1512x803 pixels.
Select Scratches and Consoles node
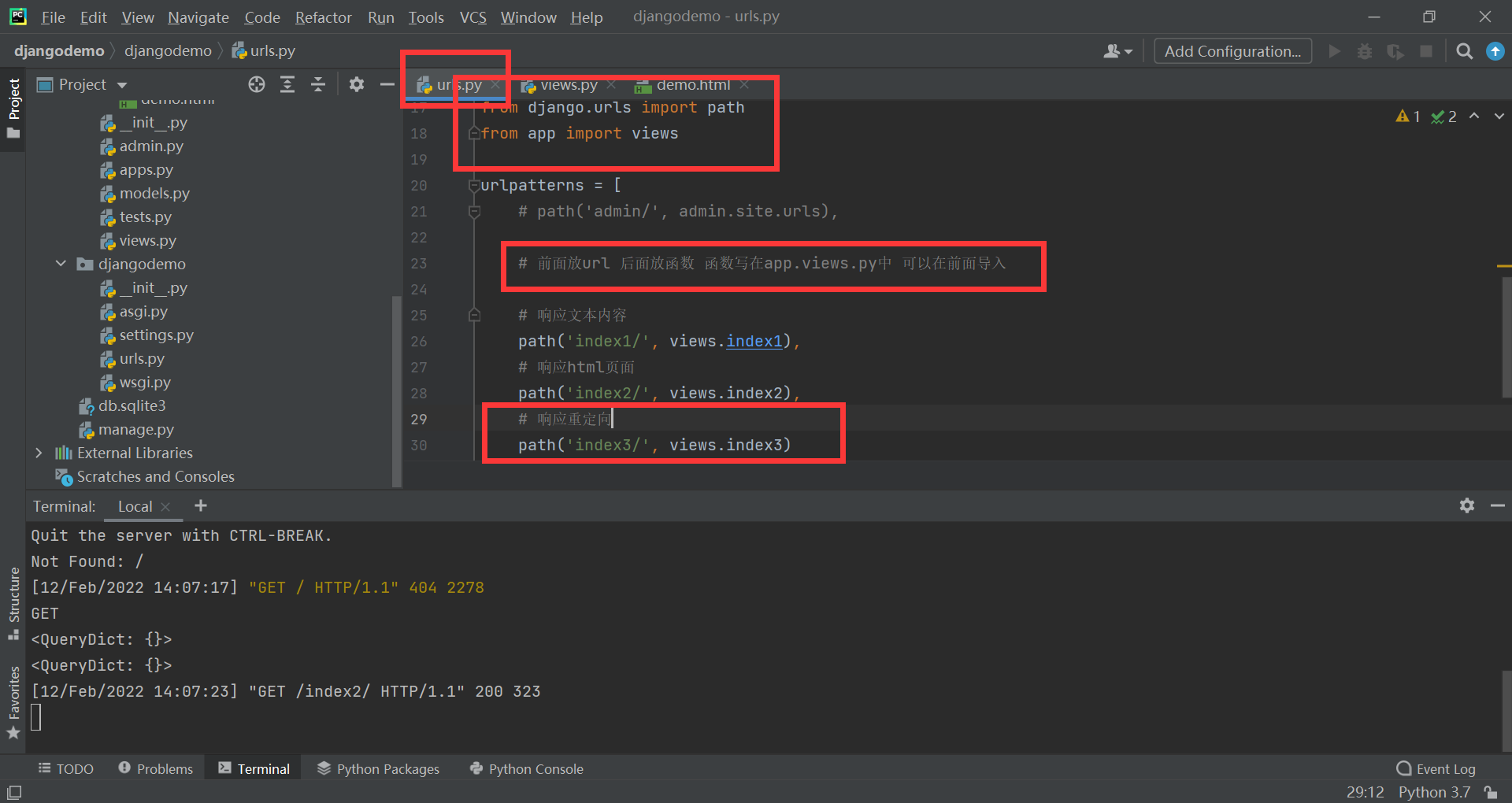[x=155, y=476]
